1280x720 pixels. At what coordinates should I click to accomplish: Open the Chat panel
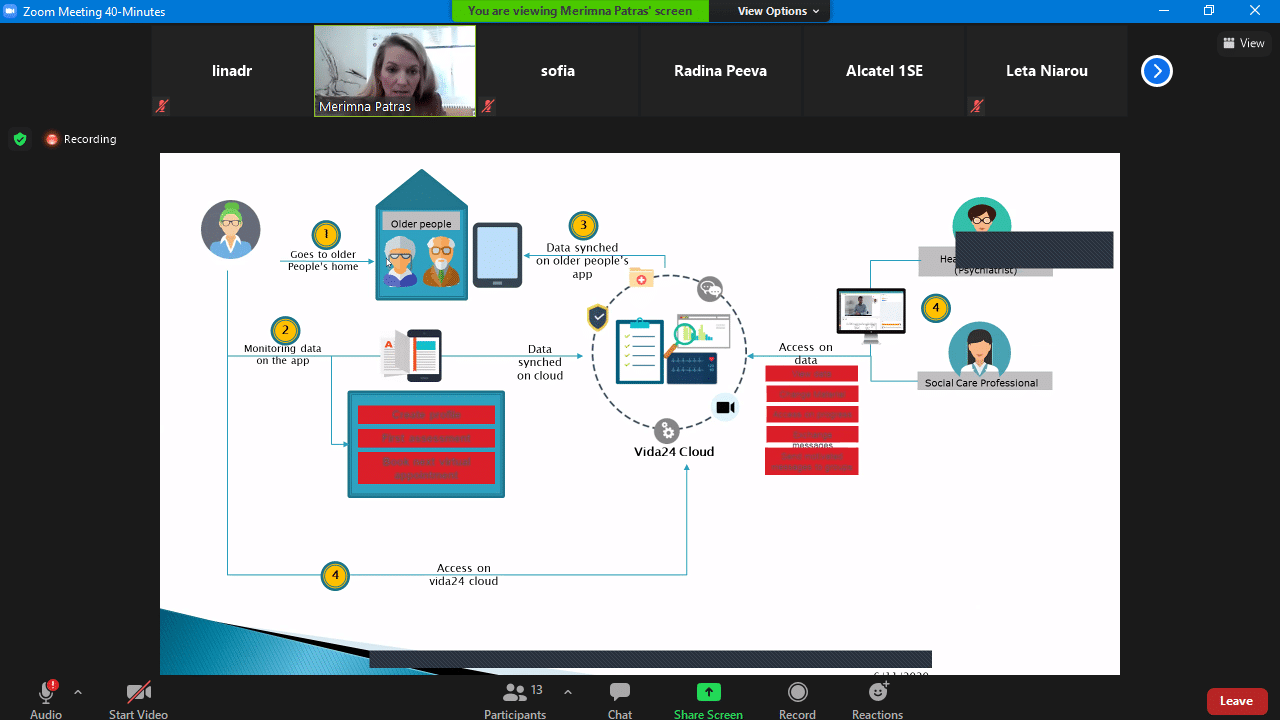click(620, 699)
